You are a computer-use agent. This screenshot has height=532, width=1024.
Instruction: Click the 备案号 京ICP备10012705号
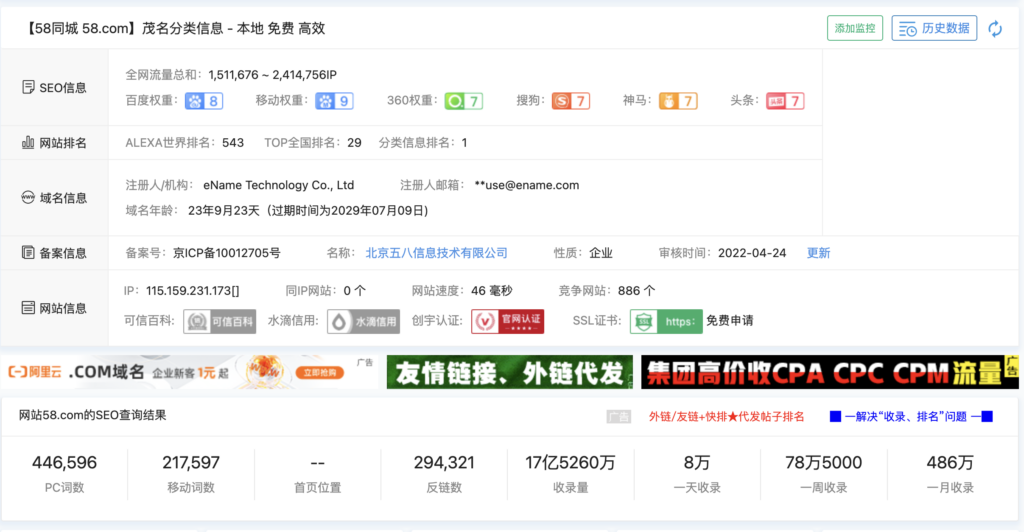[x=227, y=253]
